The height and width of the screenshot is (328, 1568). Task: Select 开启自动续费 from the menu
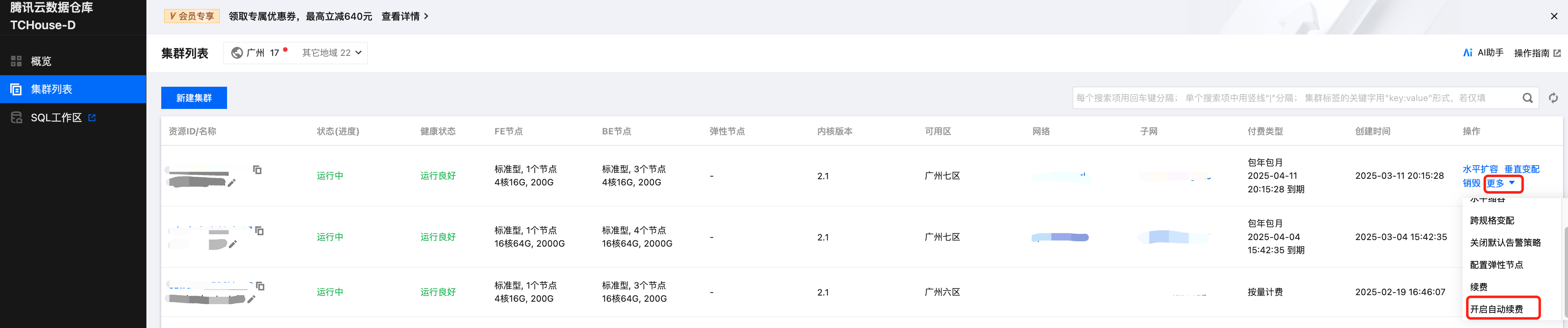1497,309
